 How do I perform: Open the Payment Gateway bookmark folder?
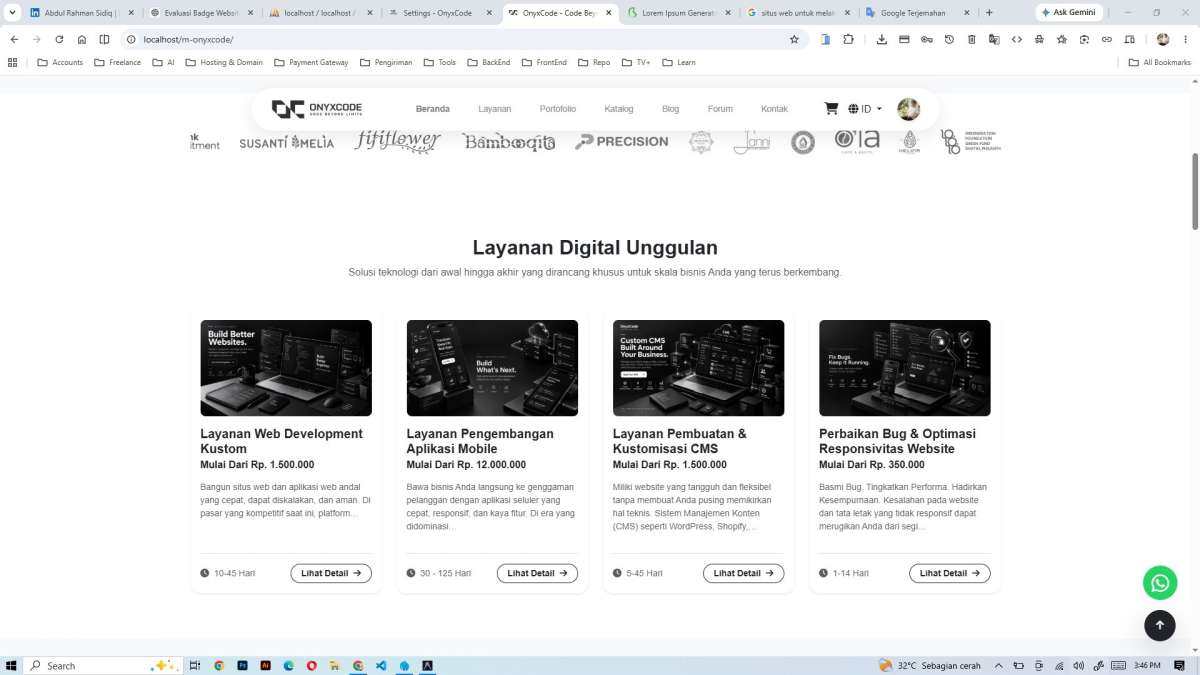[x=311, y=62]
